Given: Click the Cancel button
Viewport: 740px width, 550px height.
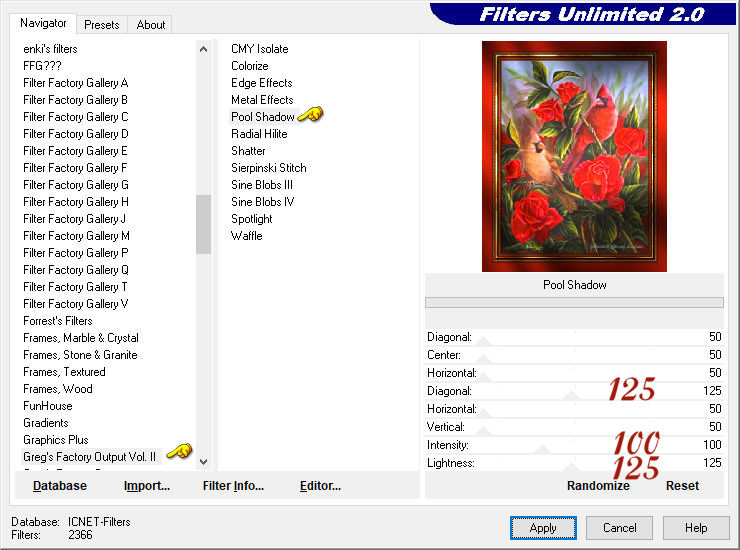Looking at the screenshot, I should (x=619, y=528).
